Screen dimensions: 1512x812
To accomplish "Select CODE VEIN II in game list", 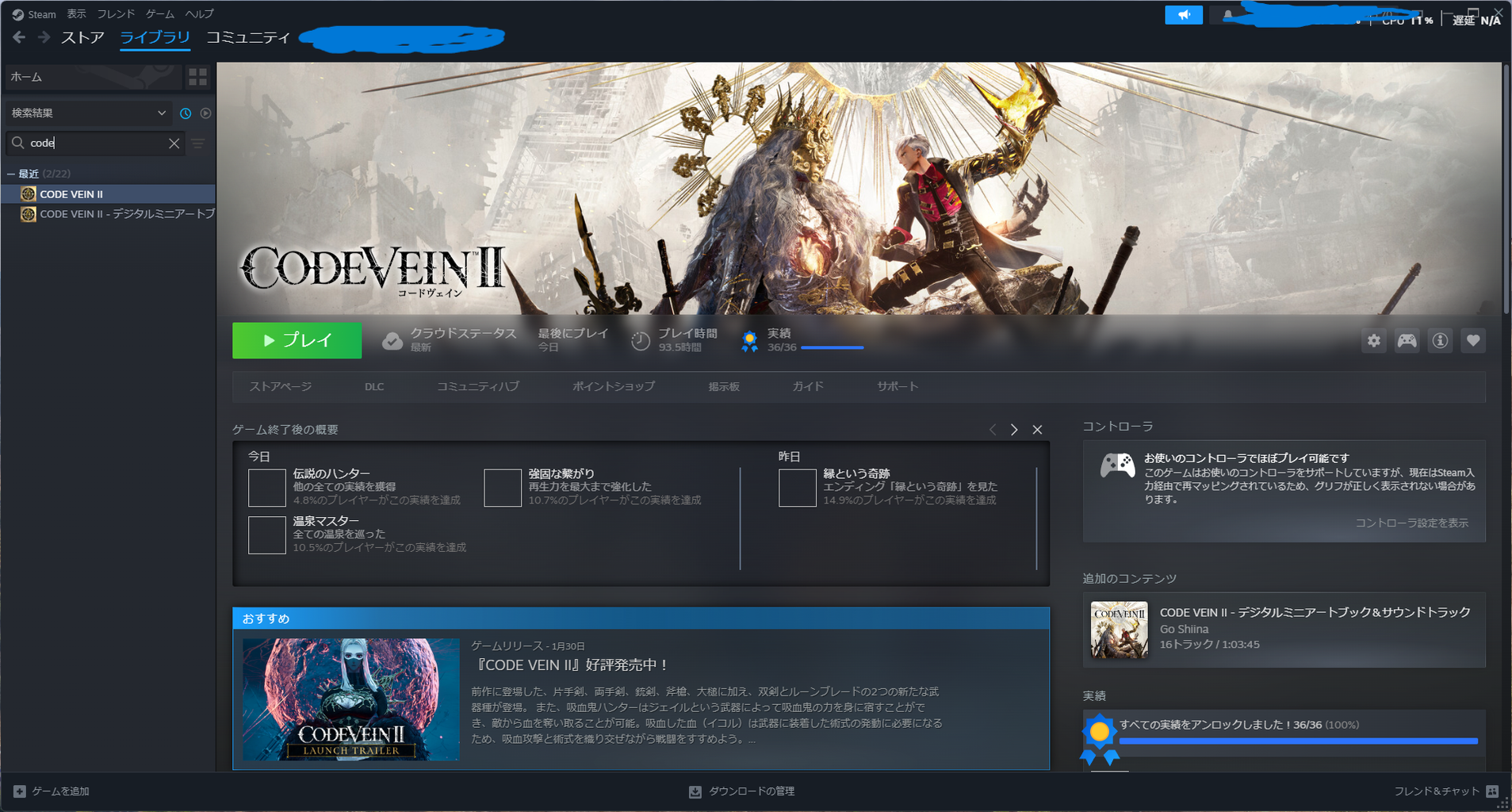I will pyautogui.click(x=108, y=194).
